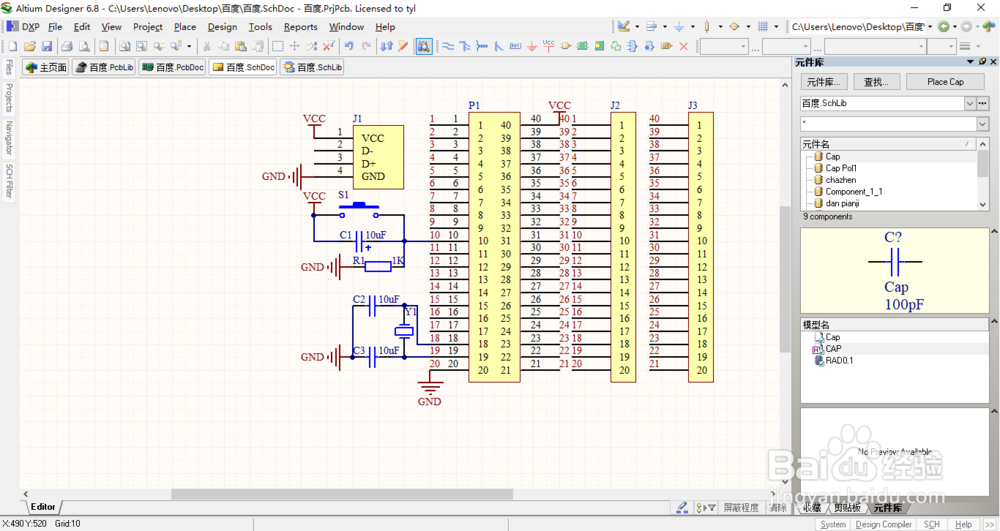Click the Clear filter icon with red X
Screen dimensions: 1000x531
coord(328,46)
